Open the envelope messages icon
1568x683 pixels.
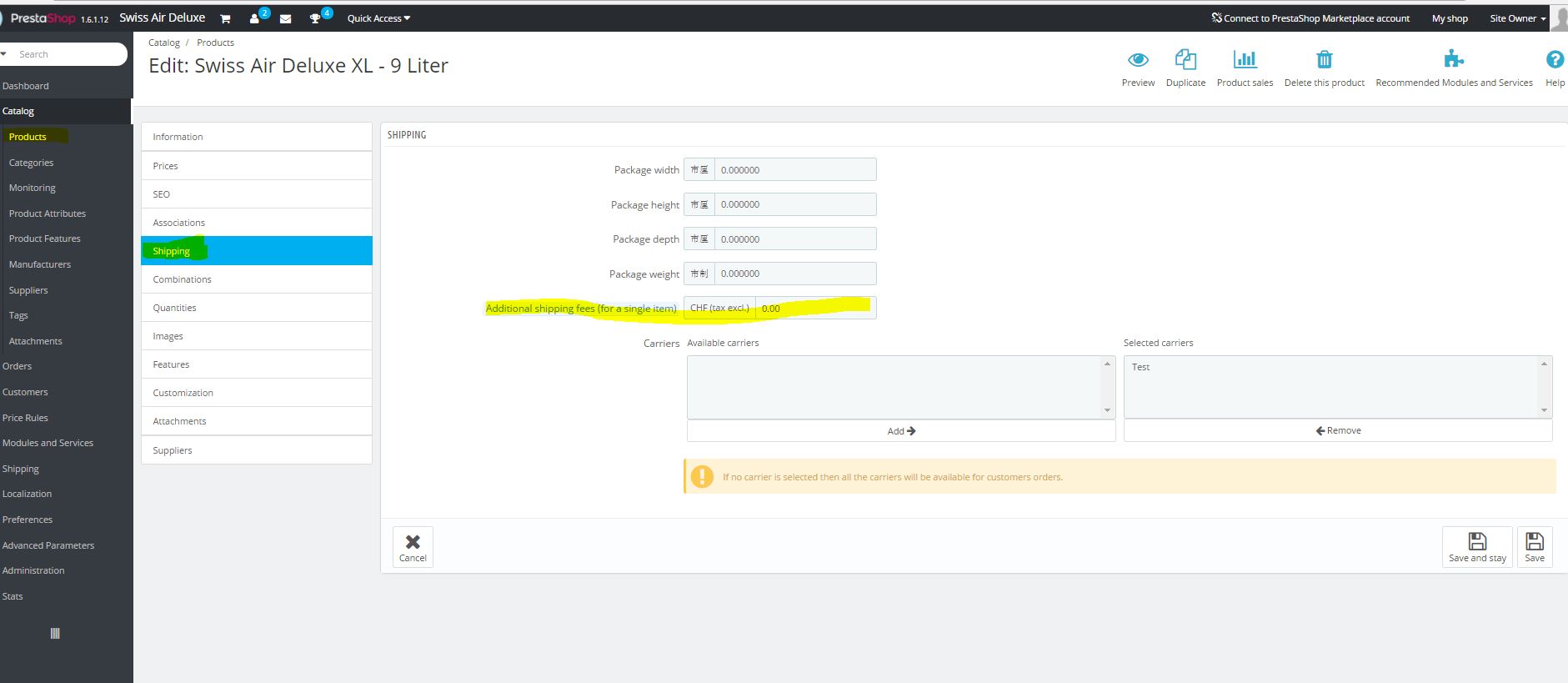(285, 18)
